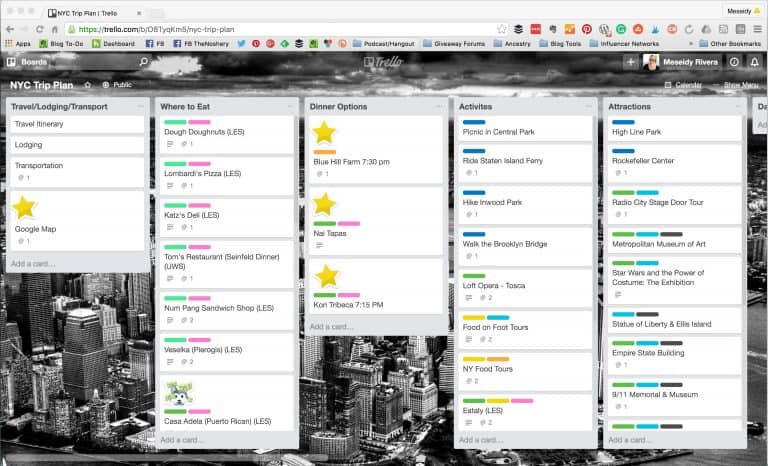Open Attractions list options menu
This screenshot has height=466, width=768.
tap(738, 106)
